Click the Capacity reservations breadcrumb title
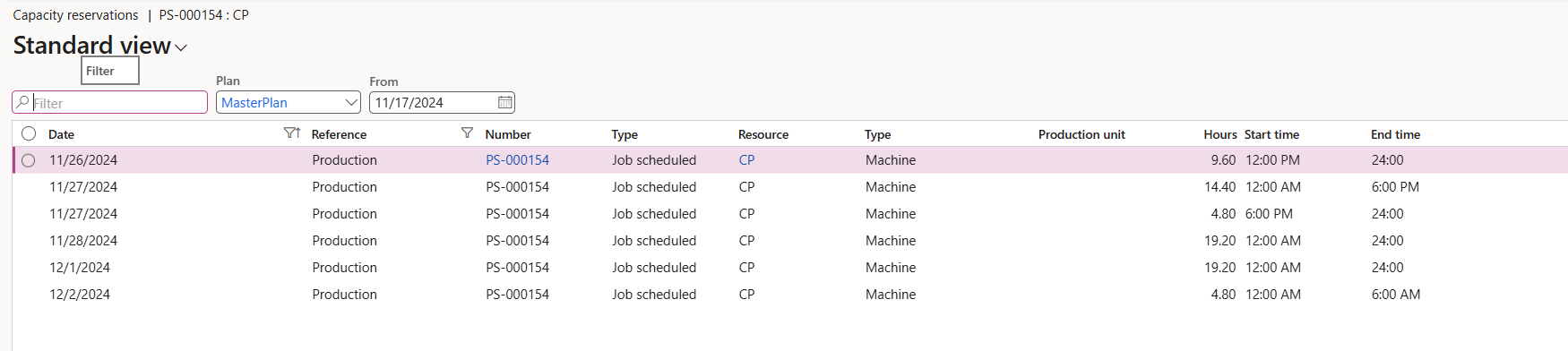 (x=75, y=15)
